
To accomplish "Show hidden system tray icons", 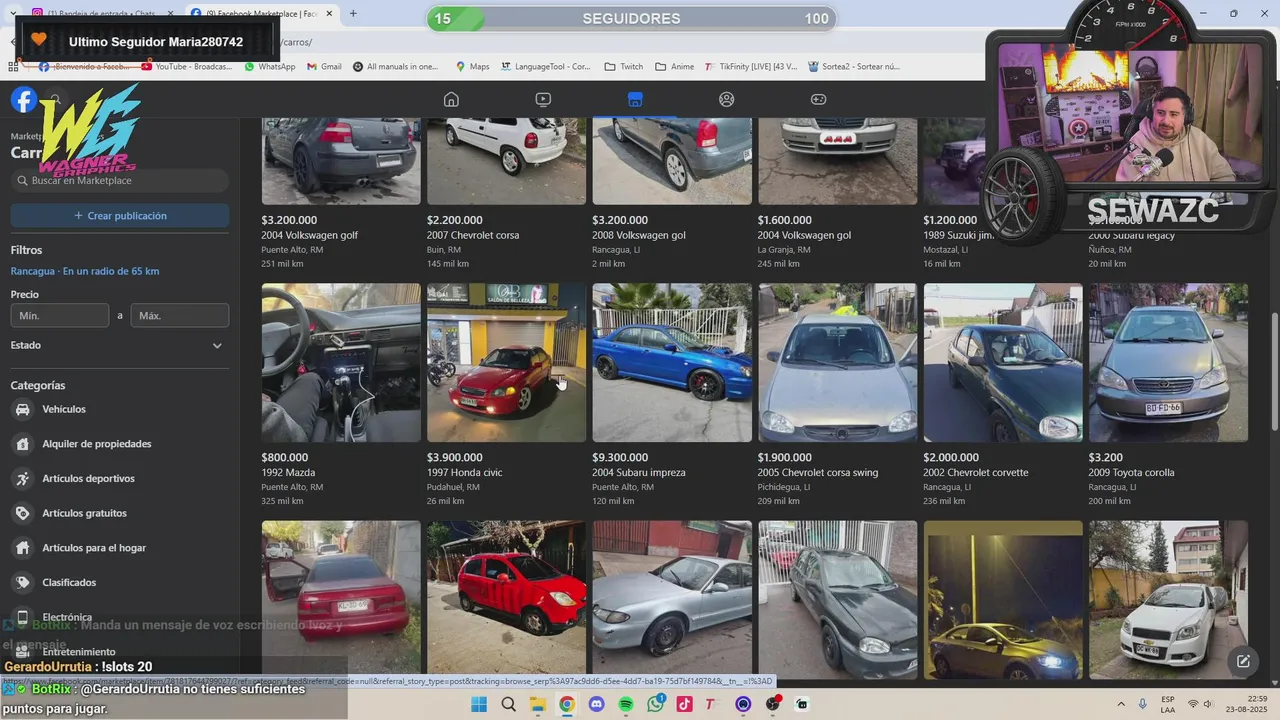I will 1120,704.
